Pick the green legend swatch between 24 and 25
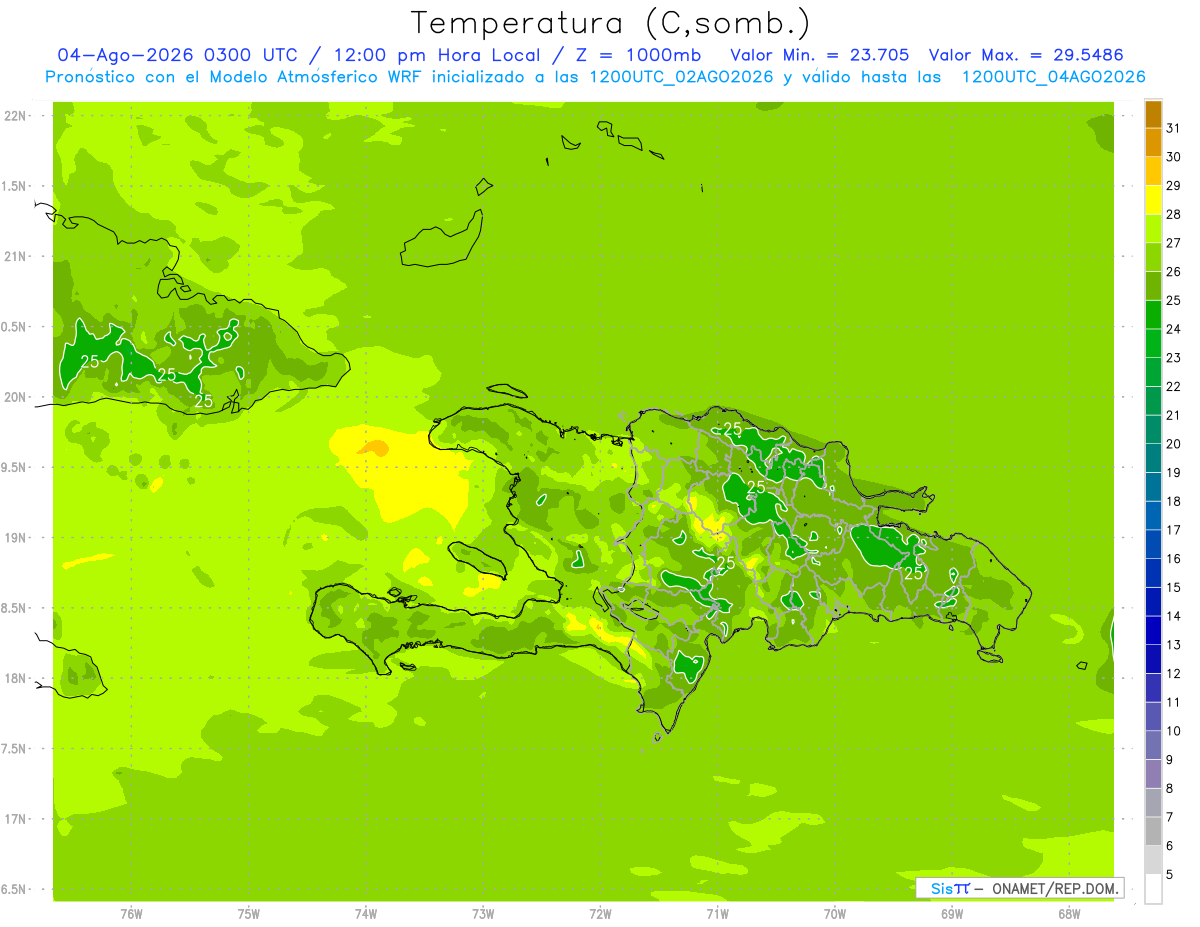1200x927 pixels. (x=1153, y=315)
